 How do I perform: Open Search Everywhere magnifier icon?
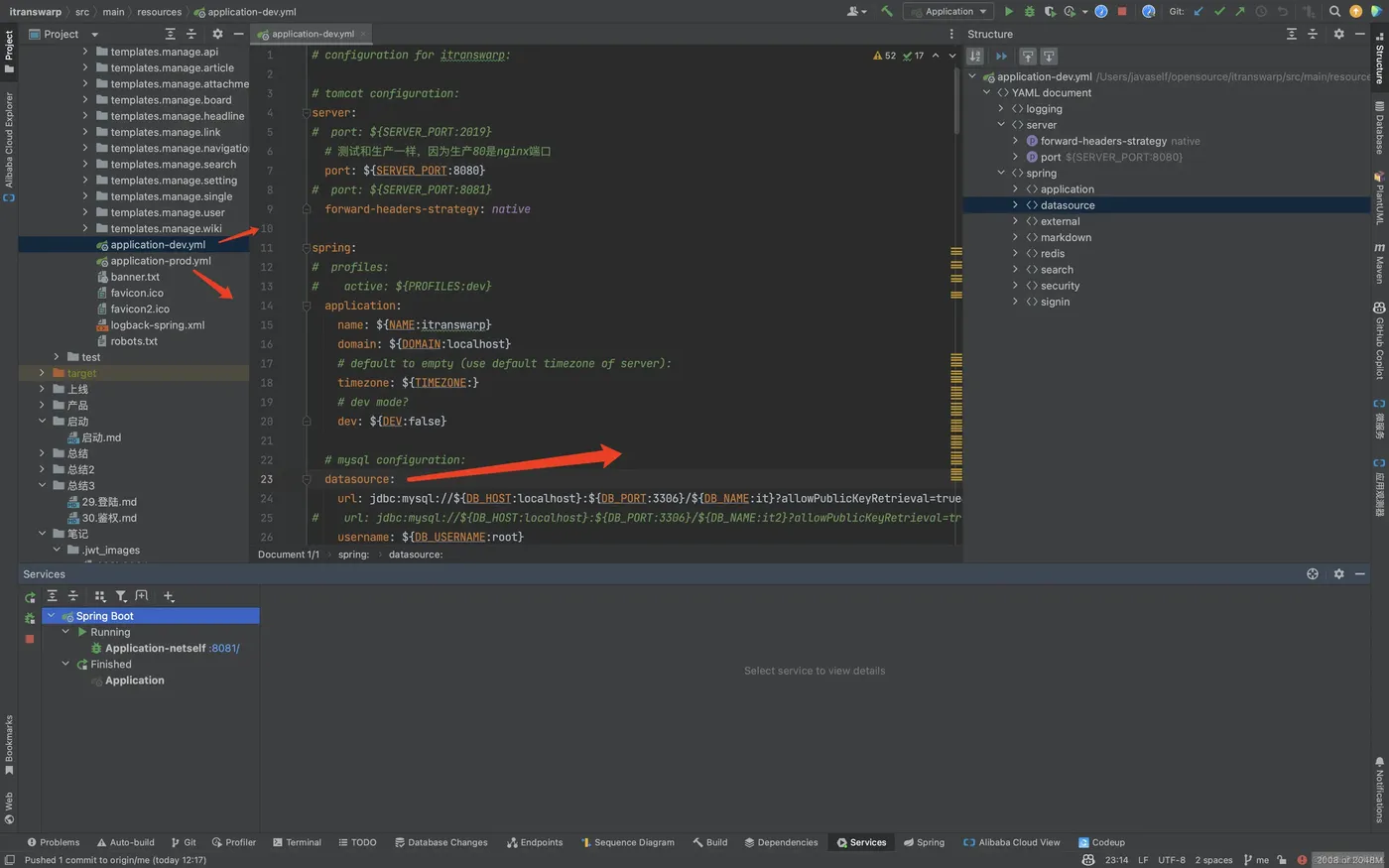1334,12
